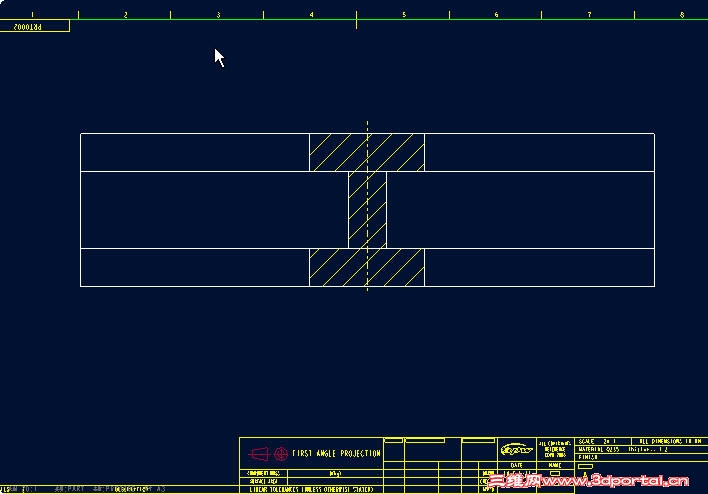Click the NAME column header cell
708x494 pixels.
click(x=555, y=465)
